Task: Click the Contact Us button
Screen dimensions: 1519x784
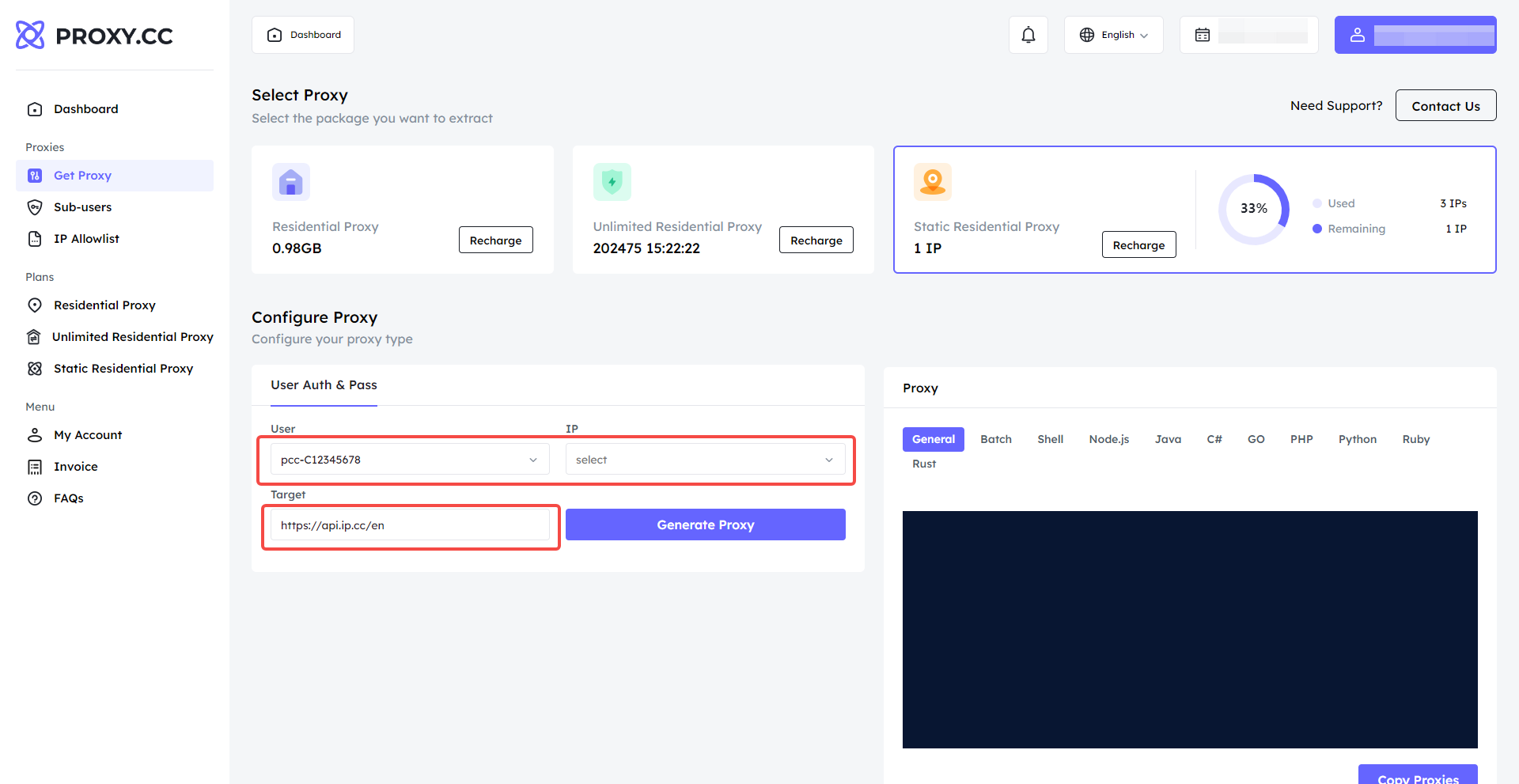Action: point(1445,106)
